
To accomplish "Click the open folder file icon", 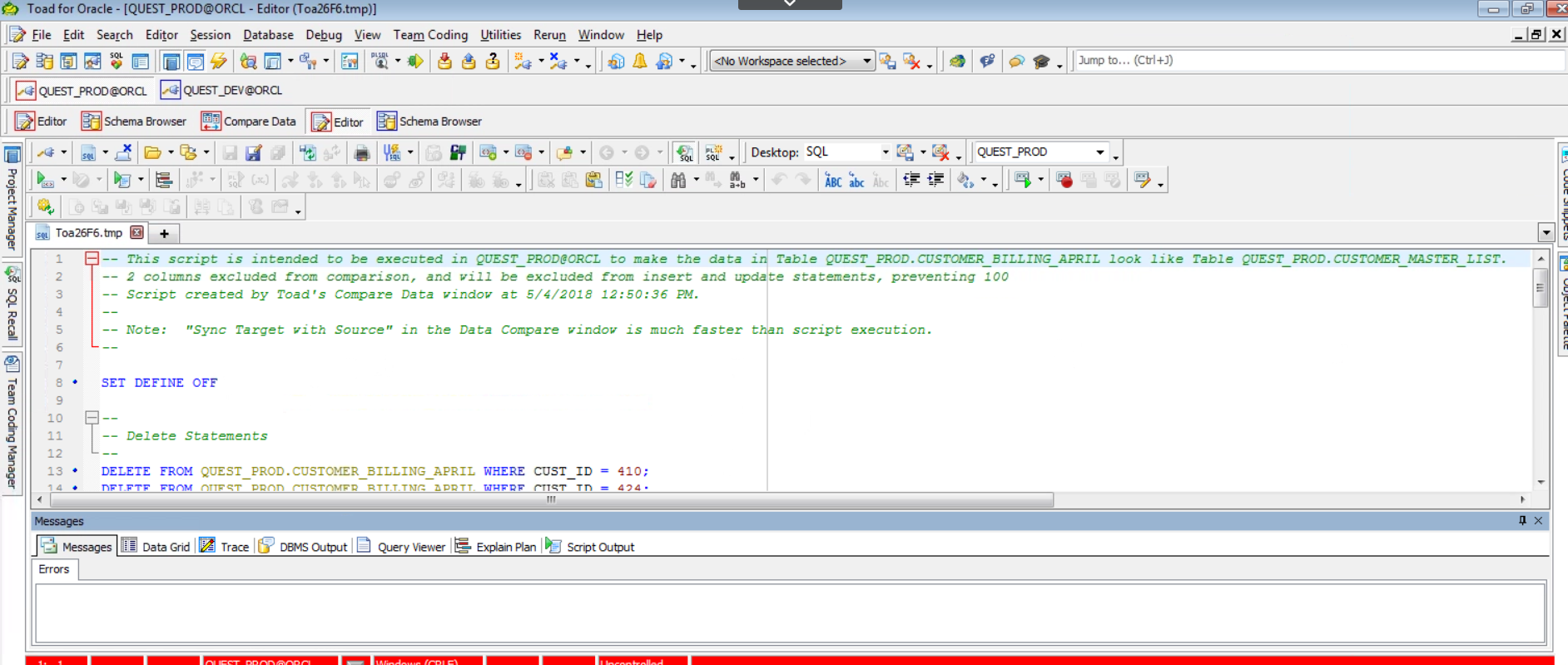I will [x=152, y=152].
